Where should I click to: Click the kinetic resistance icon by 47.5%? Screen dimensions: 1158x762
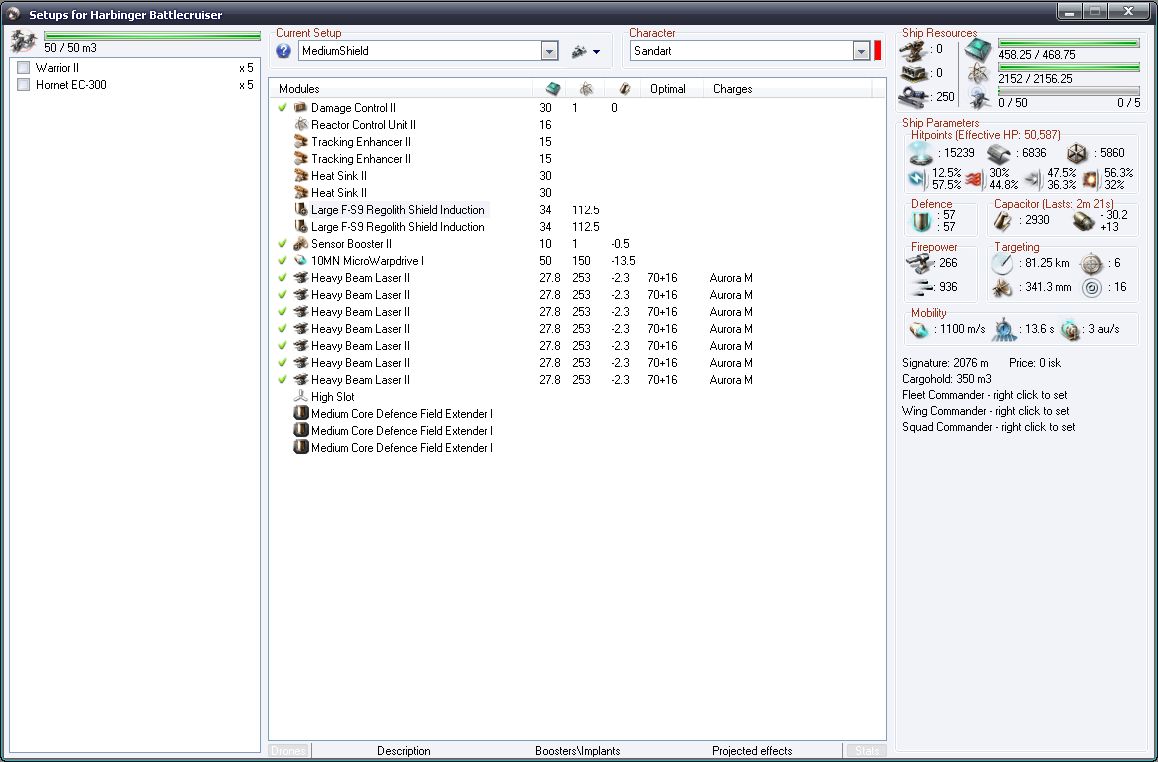coord(1033,179)
